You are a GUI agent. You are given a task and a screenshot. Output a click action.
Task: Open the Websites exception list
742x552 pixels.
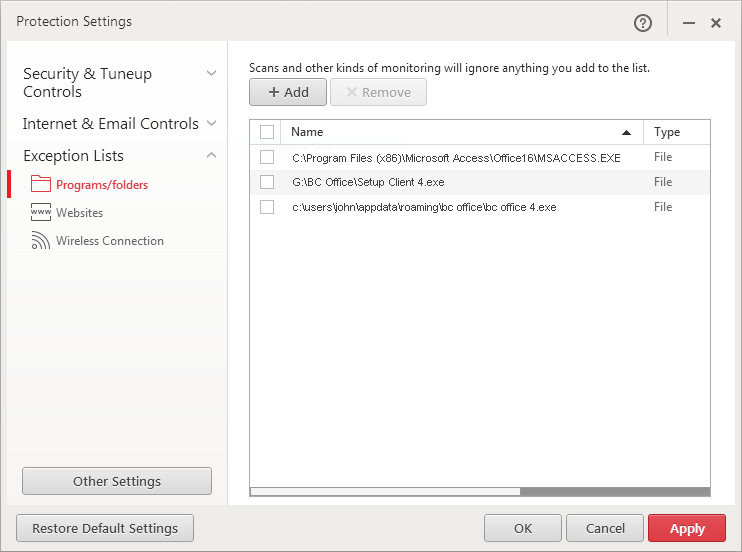tap(79, 213)
